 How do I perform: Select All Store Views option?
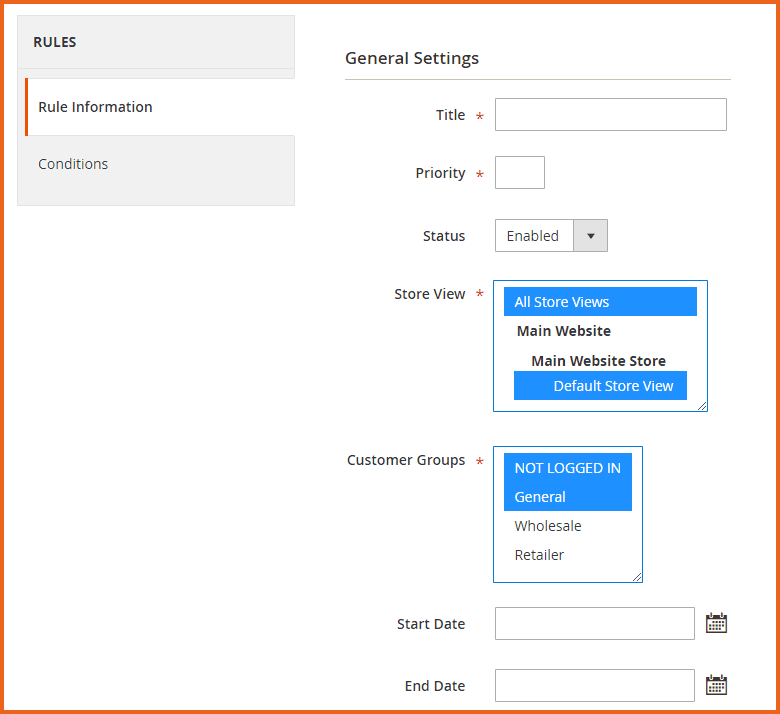(600, 302)
